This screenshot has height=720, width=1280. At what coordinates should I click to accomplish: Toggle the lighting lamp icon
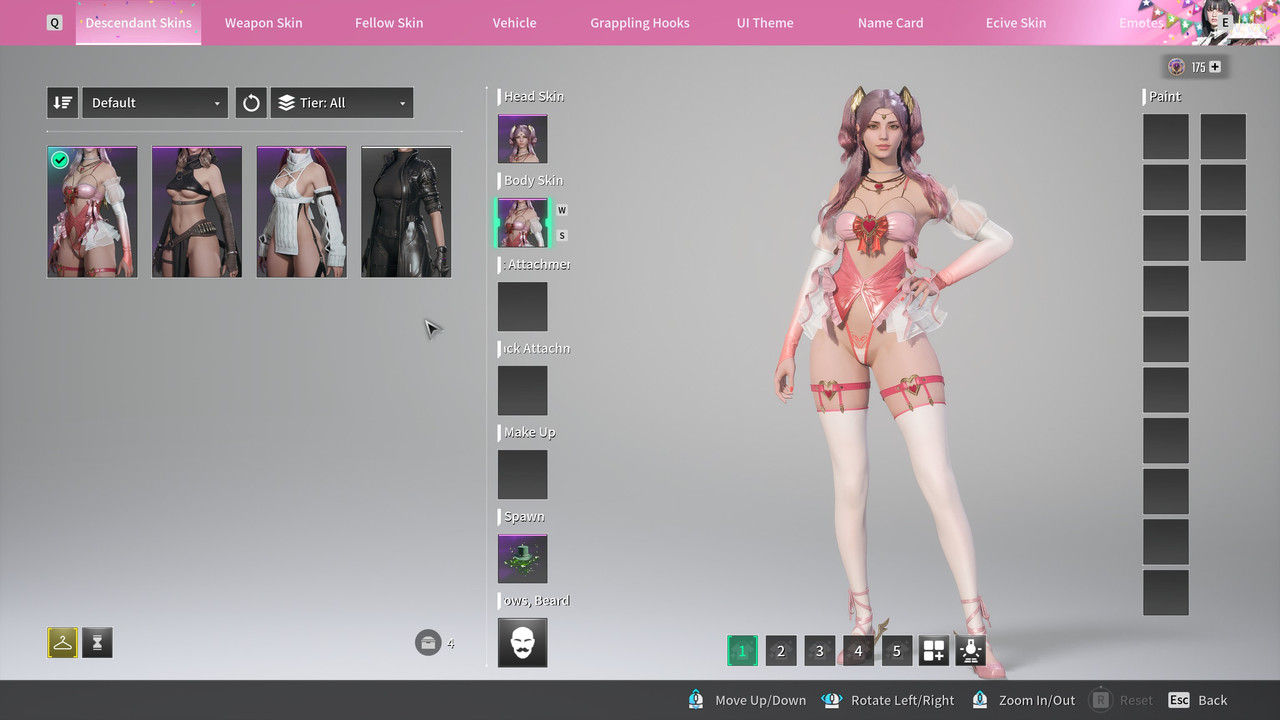tap(970, 651)
